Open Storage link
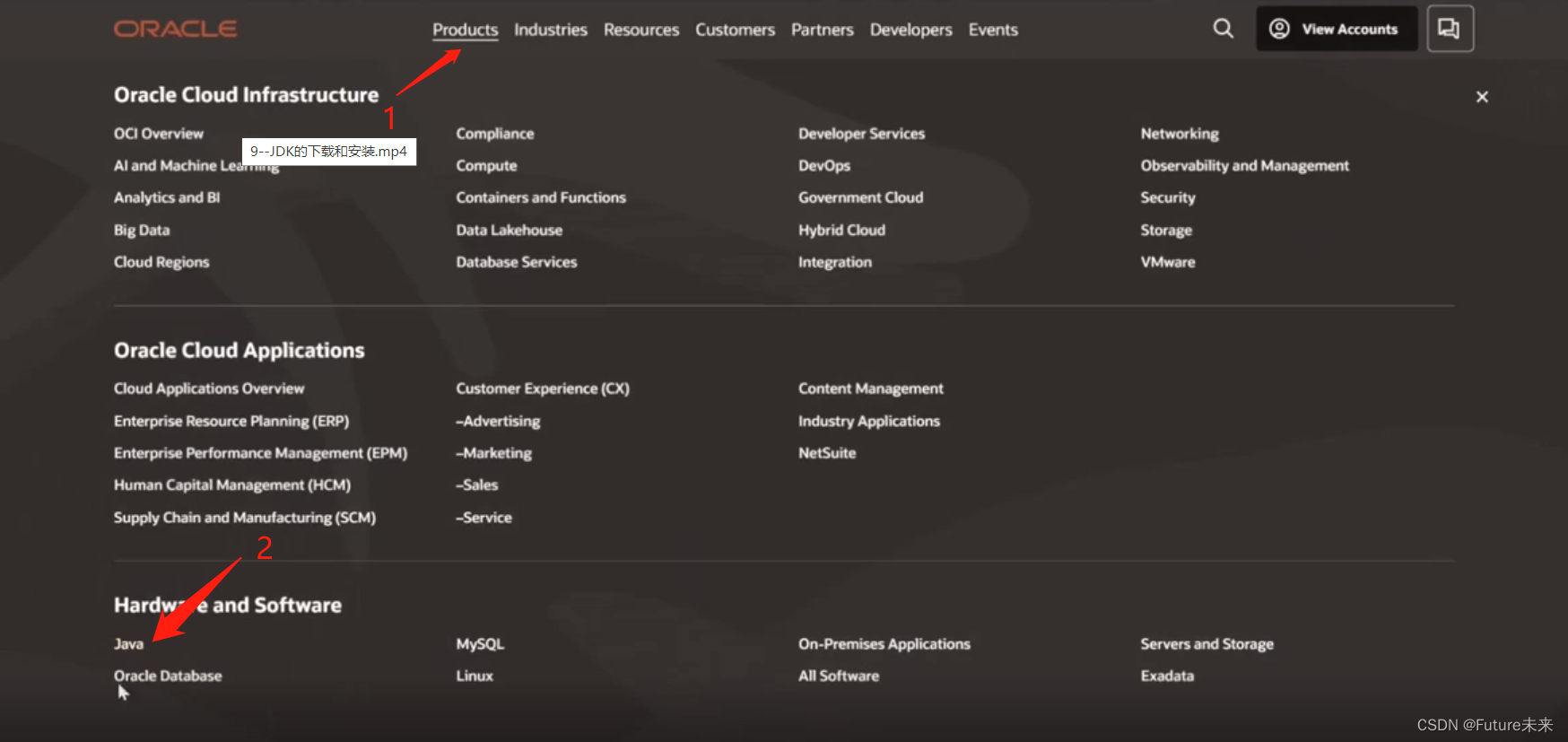The height and width of the screenshot is (742, 1568). pyautogui.click(x=1166, y=230)
